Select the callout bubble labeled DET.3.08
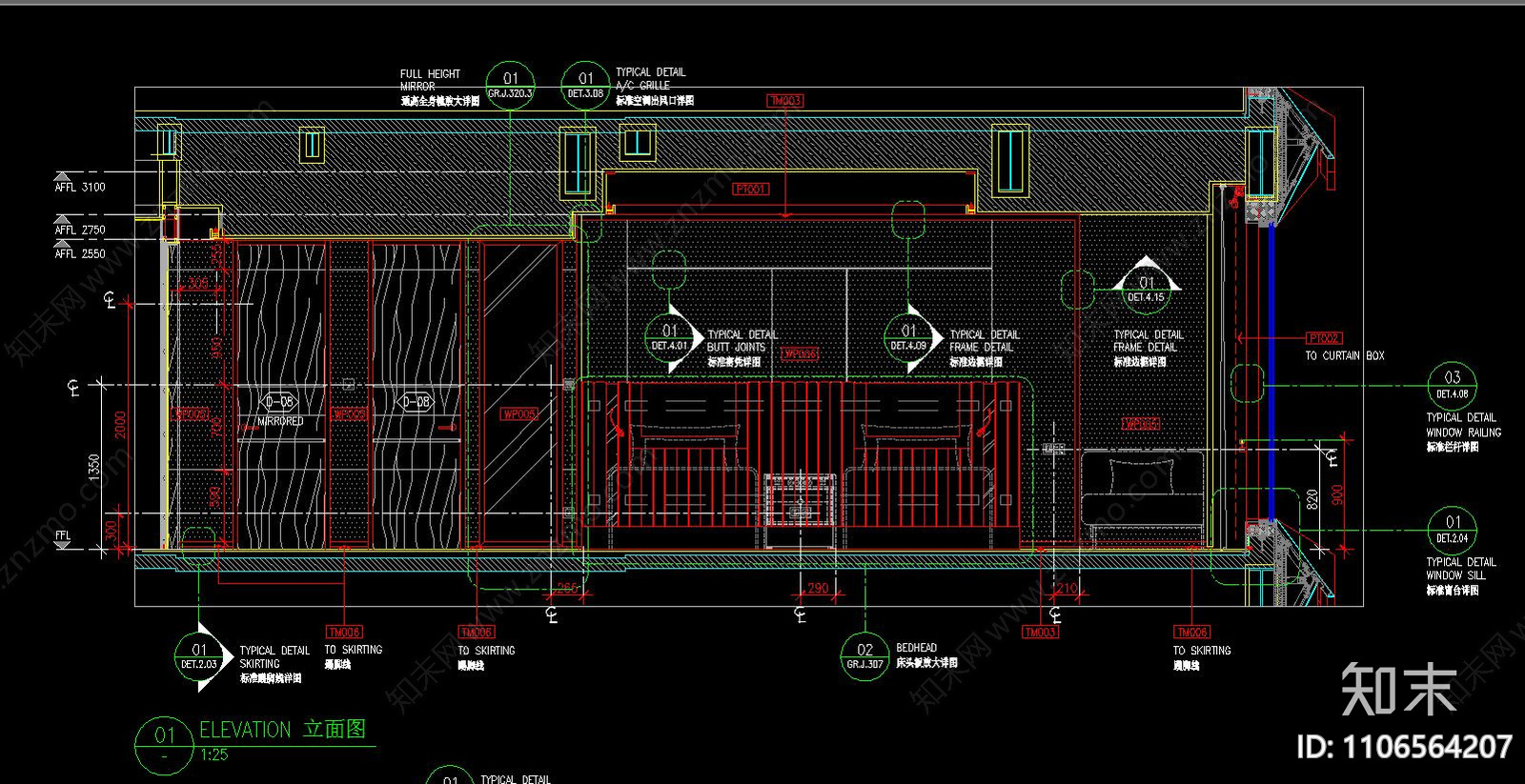 (x=585, y=86)
